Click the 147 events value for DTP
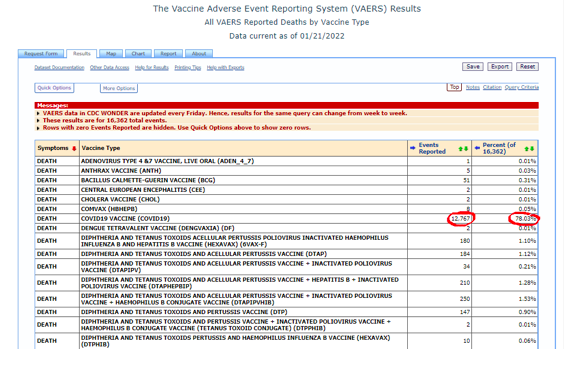This screenshot has width=571, height=367. [x=465, y=312]
